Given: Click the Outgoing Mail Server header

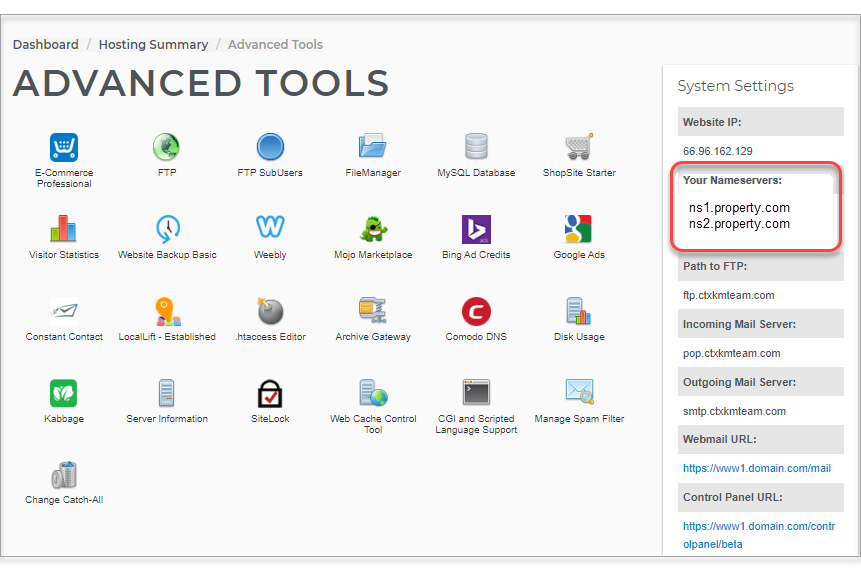Looking at the screenshot, I should tap(761, 382).
